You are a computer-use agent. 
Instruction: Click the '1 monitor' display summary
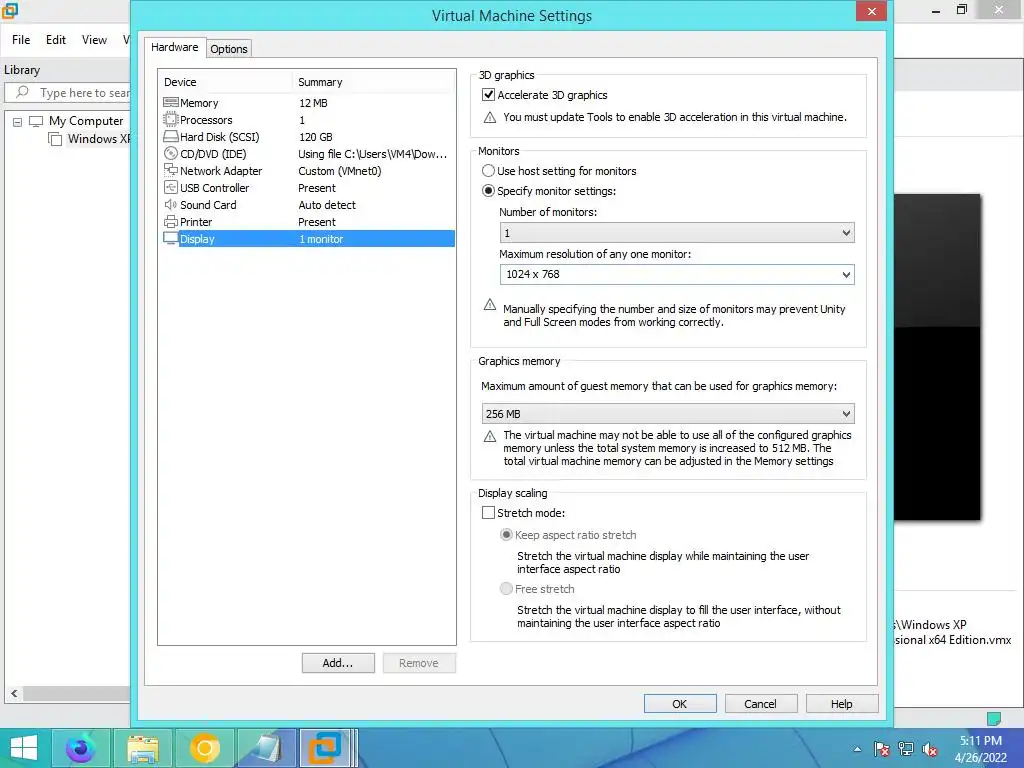click(321, 239)
